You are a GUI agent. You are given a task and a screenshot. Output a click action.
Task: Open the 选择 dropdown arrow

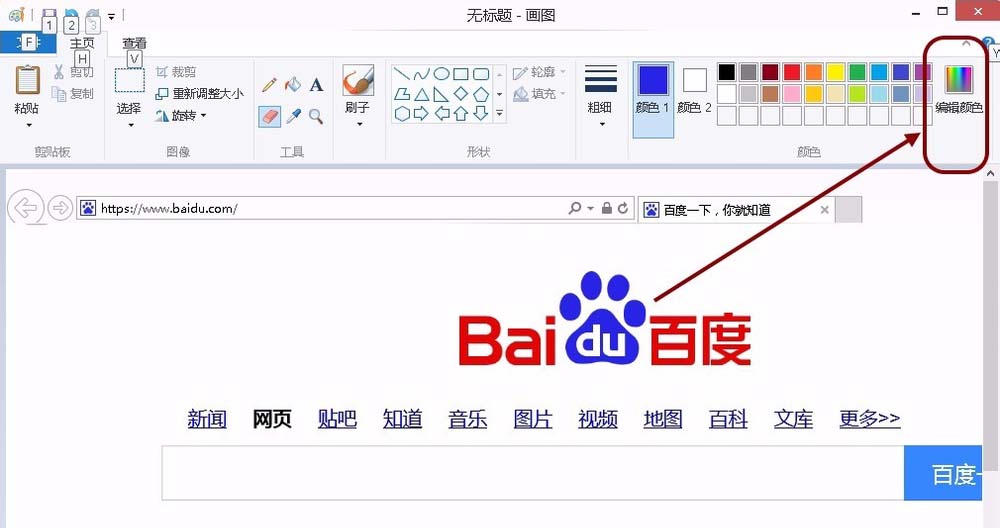pos(130,125)
